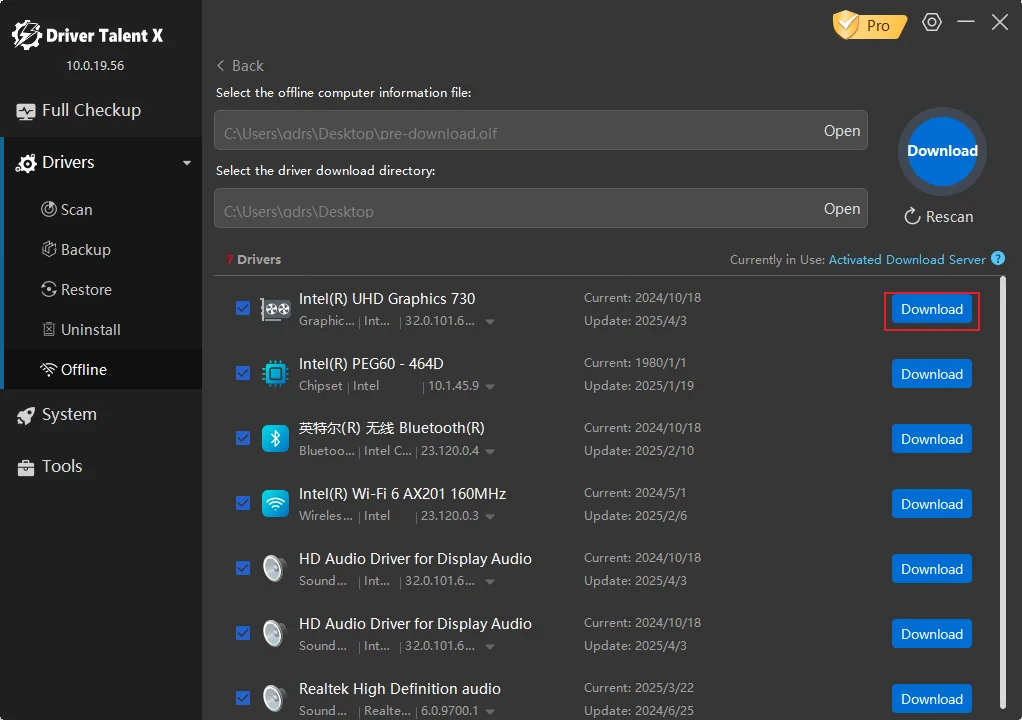Click the Activated Download Server link
Viewport: 1022px width, 720px height.
pyautogui.click(x=907, y=259)
